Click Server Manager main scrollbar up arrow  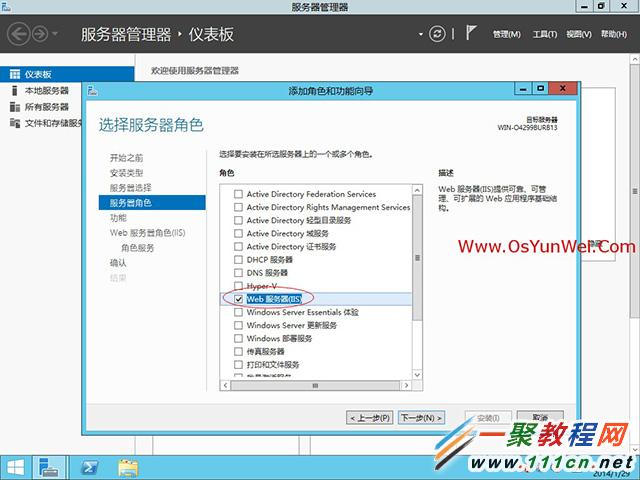click(x=635, y=60)
